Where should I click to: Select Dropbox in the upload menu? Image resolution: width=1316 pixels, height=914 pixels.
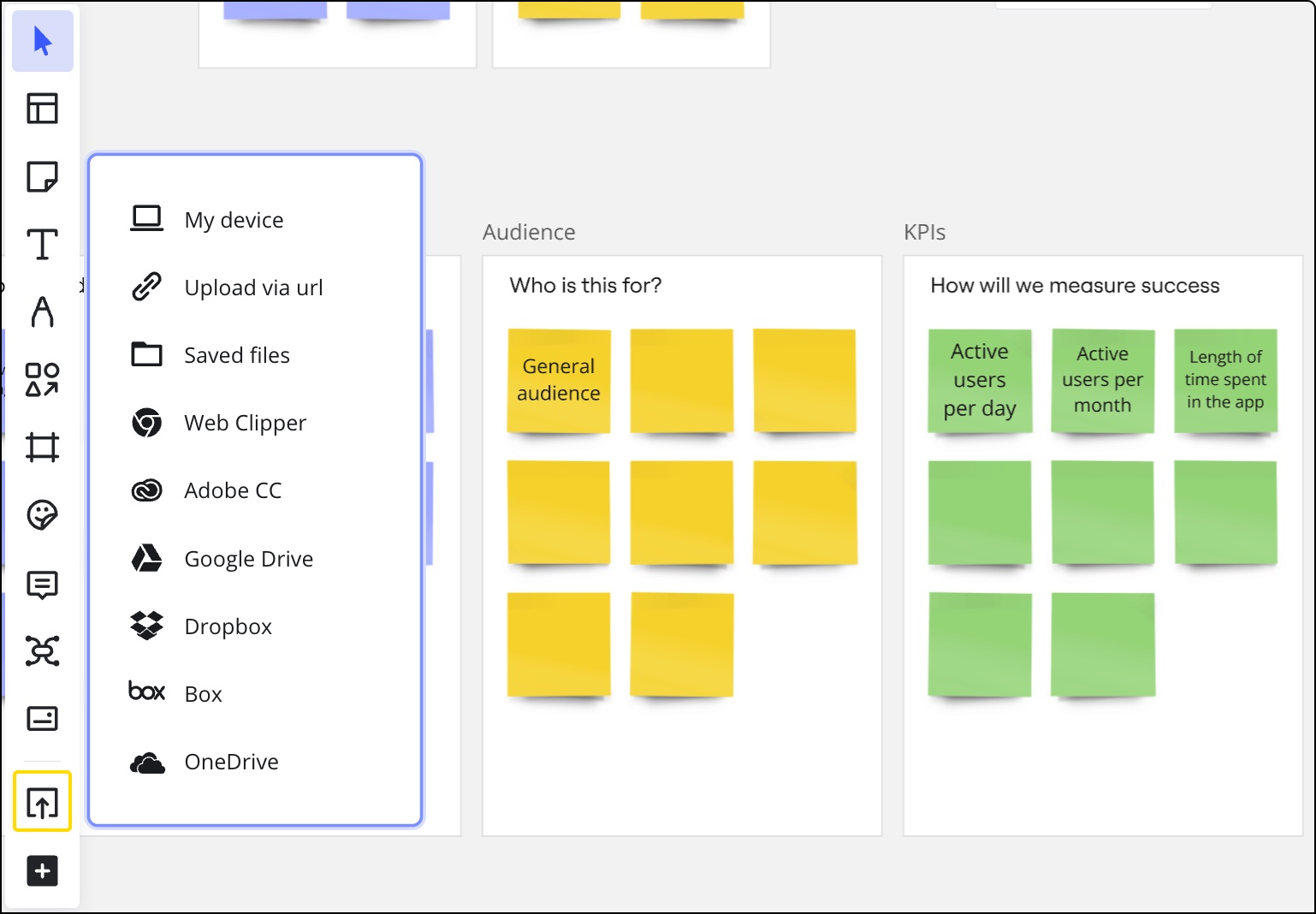(x=228, y=626)
